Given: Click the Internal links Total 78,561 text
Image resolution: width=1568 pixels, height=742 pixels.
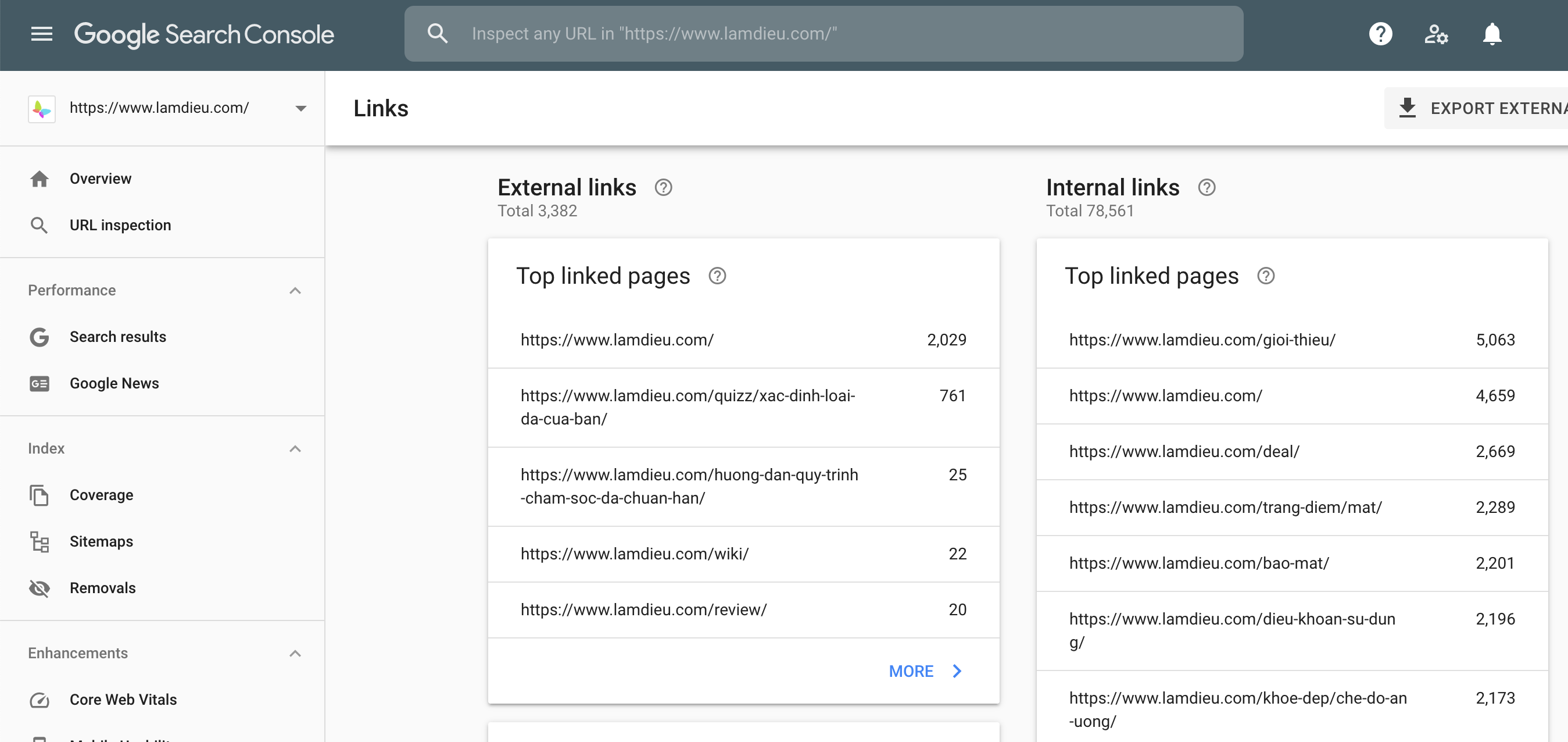Looking at the screenshot, I should click(x=1090, y=211).
